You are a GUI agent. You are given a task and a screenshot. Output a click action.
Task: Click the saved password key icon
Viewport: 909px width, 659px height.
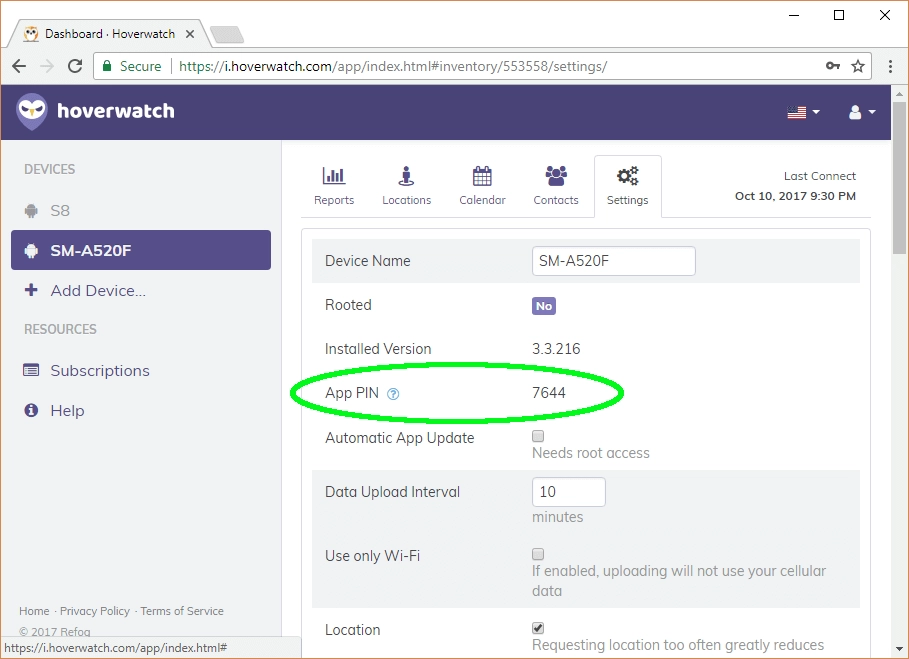pos(833,66)
